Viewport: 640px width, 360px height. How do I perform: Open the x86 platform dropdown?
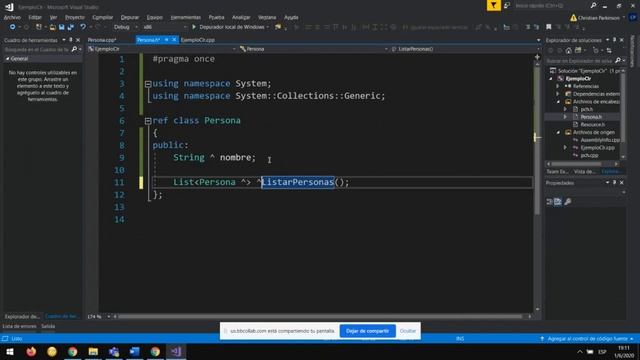[165, 27]
